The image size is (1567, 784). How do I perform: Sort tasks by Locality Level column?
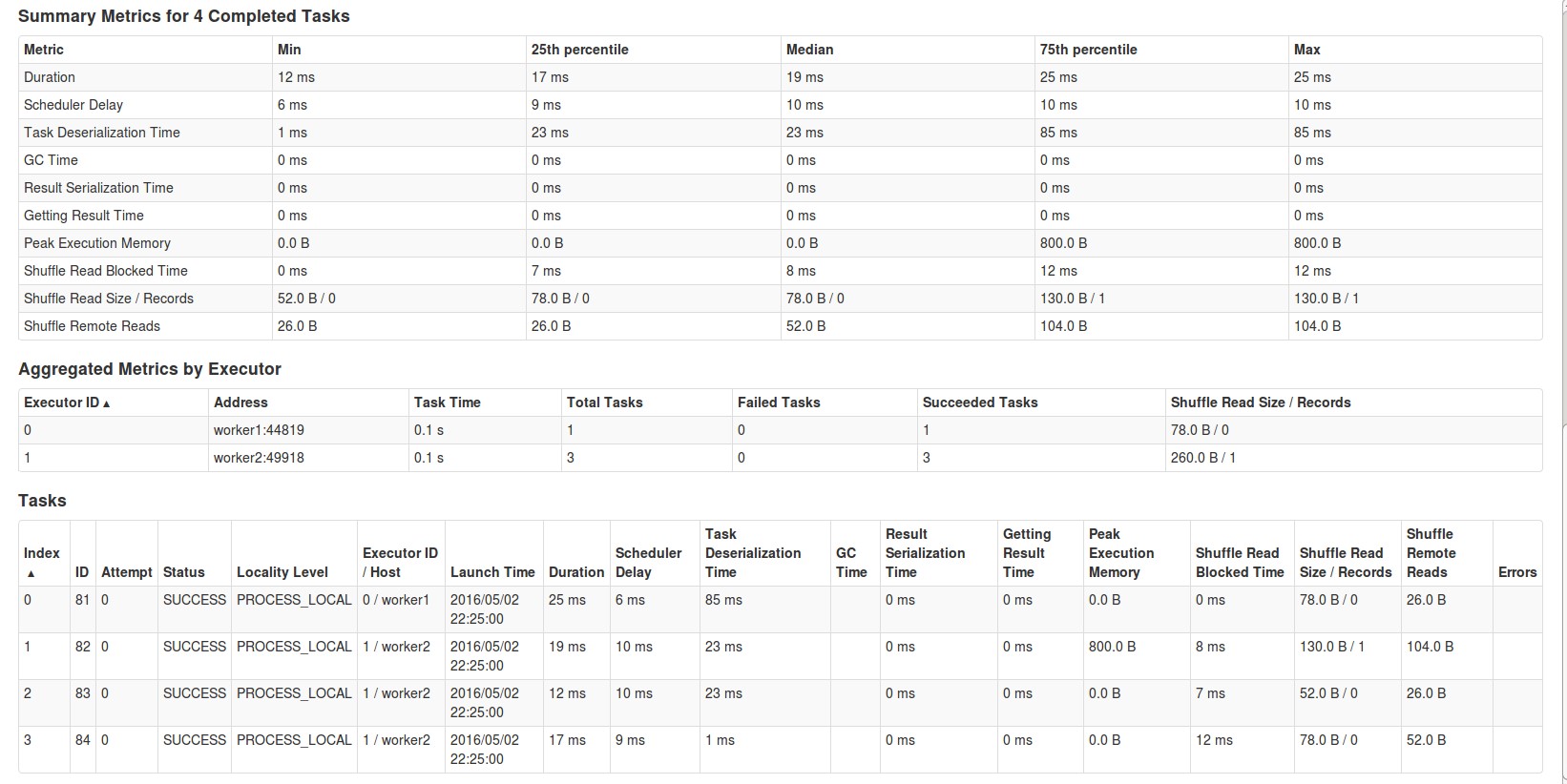(282, 572)
